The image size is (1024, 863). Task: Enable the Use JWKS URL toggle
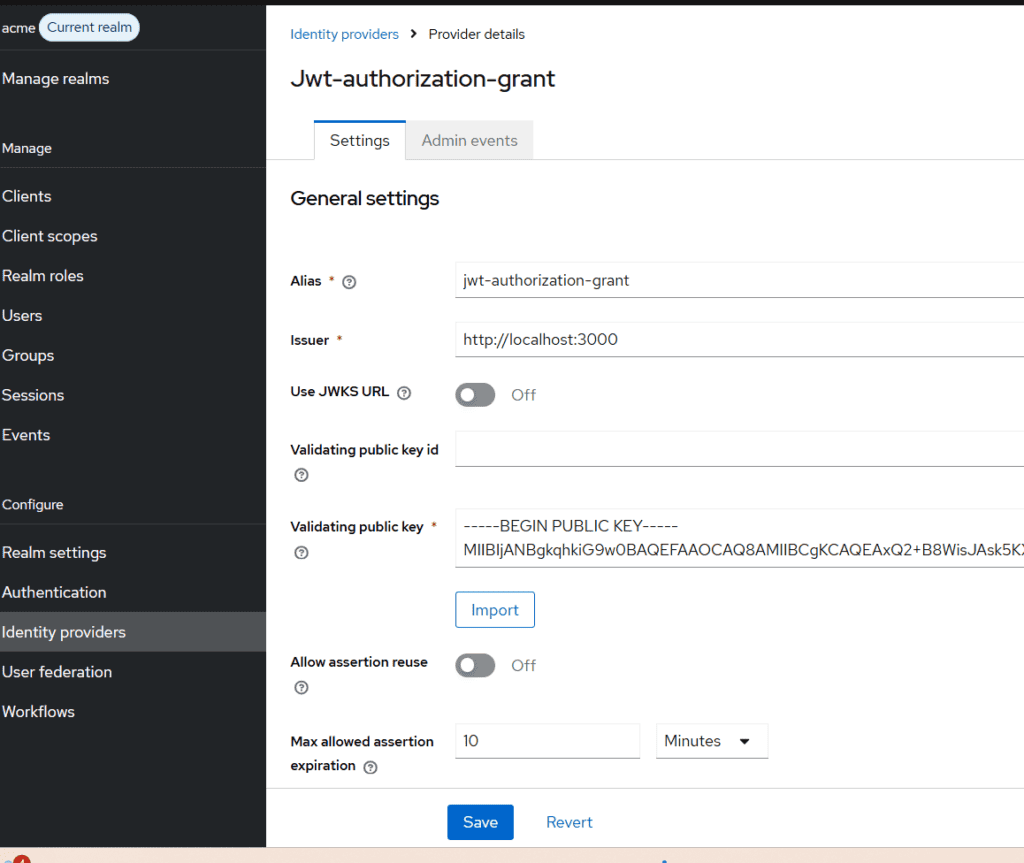click(475, 394)
